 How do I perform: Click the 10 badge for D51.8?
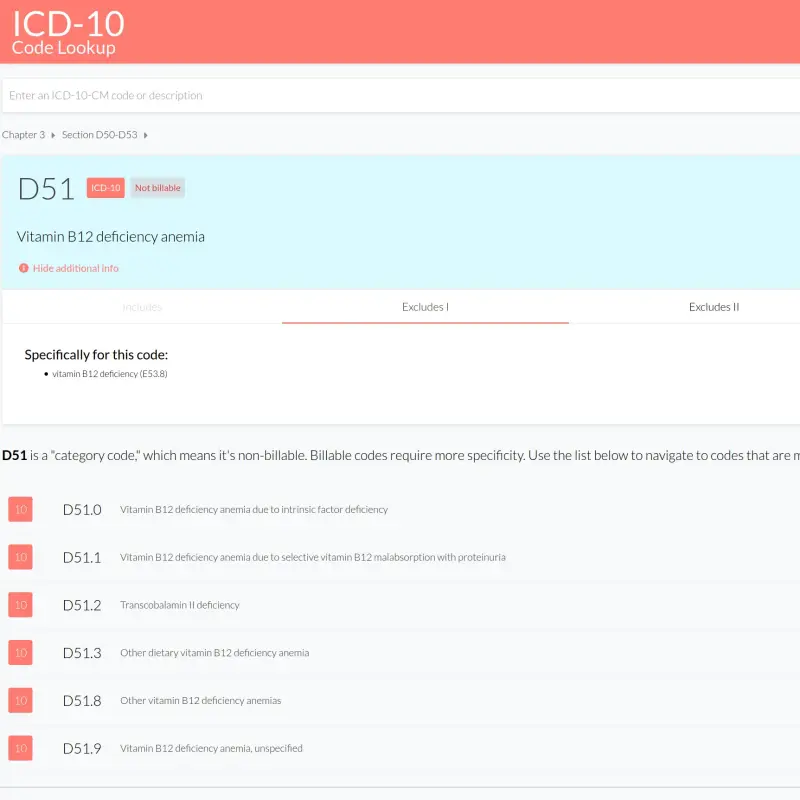click(x=20, y=701)
